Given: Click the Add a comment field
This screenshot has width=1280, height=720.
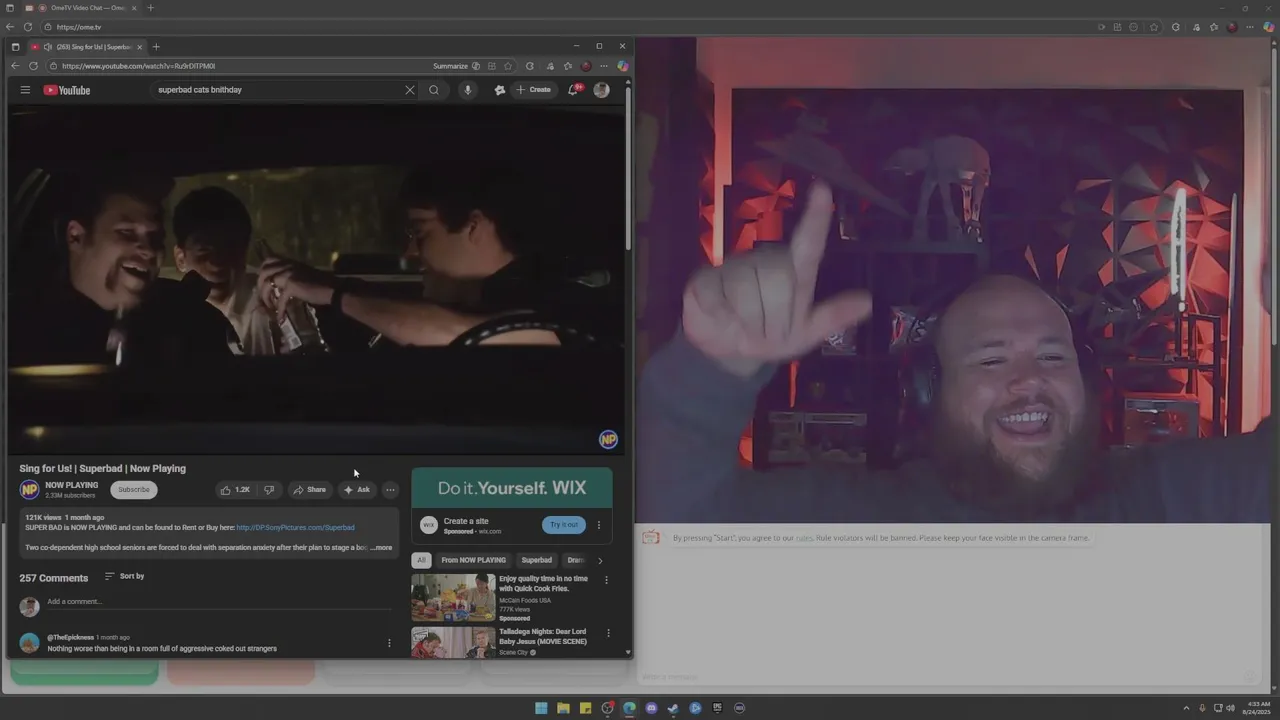Looking at the screenshot, I should pyautogui.click(x=220, y=602).
